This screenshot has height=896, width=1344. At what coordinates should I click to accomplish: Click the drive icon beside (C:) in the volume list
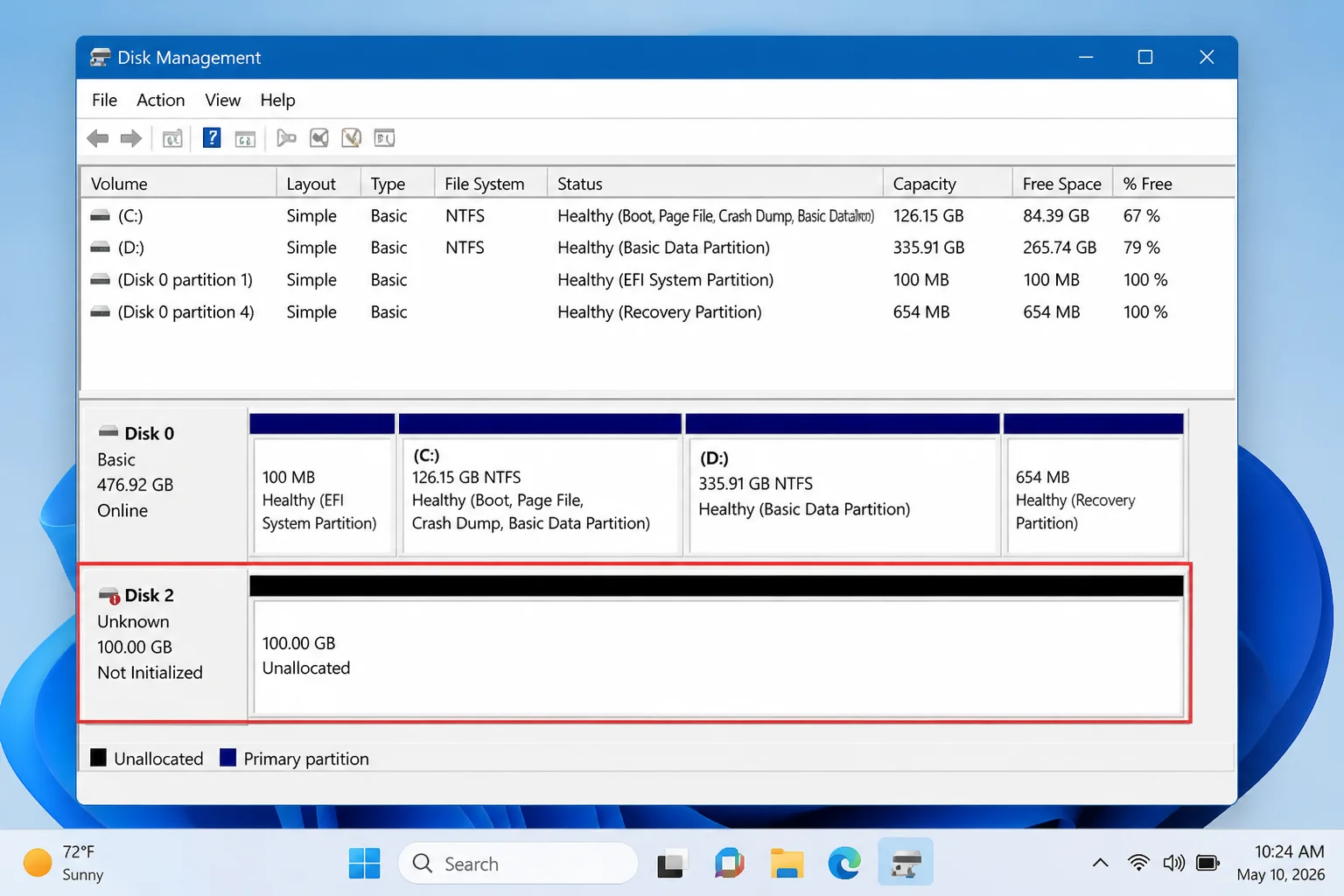click(101, 215)
